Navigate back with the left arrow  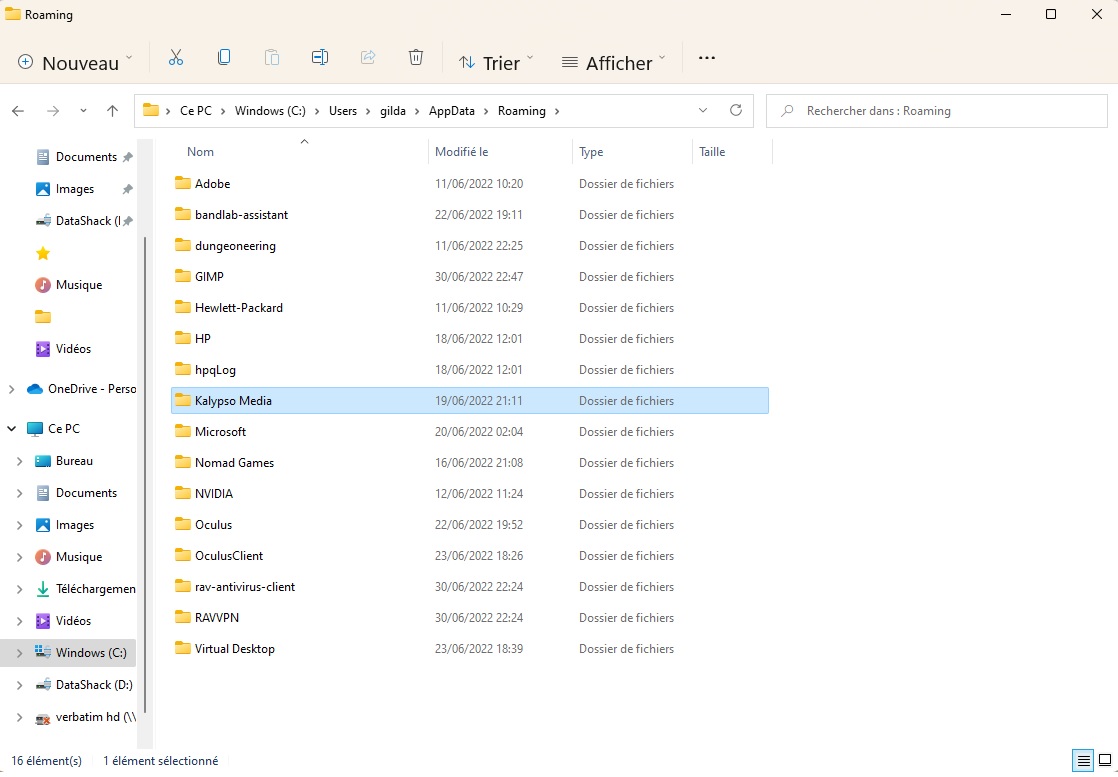(x=18, y=111)
